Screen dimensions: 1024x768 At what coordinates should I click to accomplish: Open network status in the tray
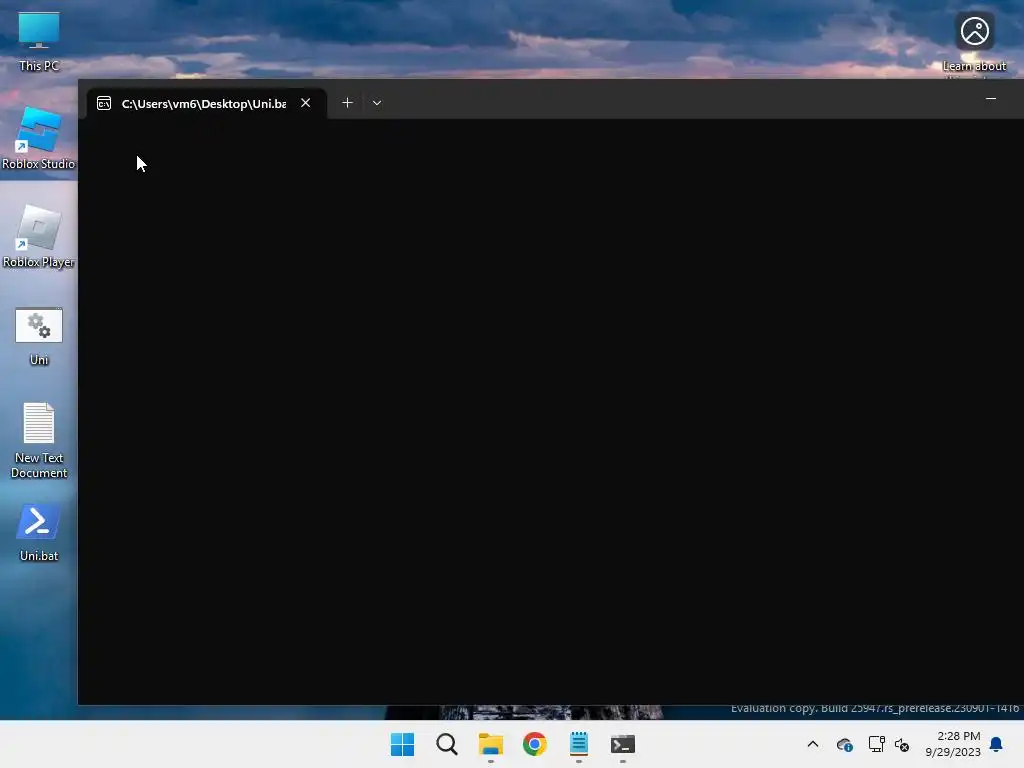click(x=876, y=744)
